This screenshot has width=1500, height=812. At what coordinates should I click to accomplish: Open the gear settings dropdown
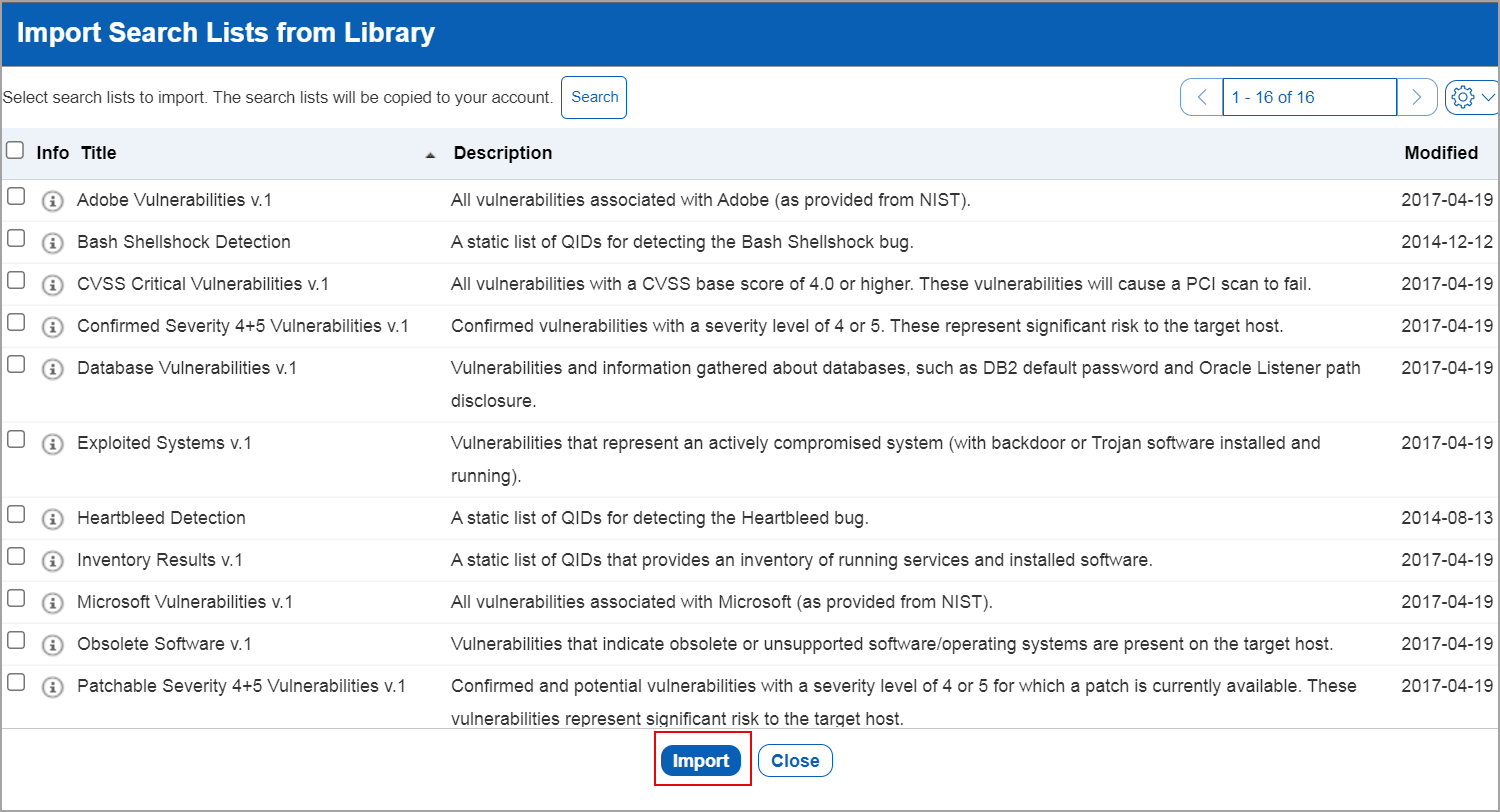1472,97
